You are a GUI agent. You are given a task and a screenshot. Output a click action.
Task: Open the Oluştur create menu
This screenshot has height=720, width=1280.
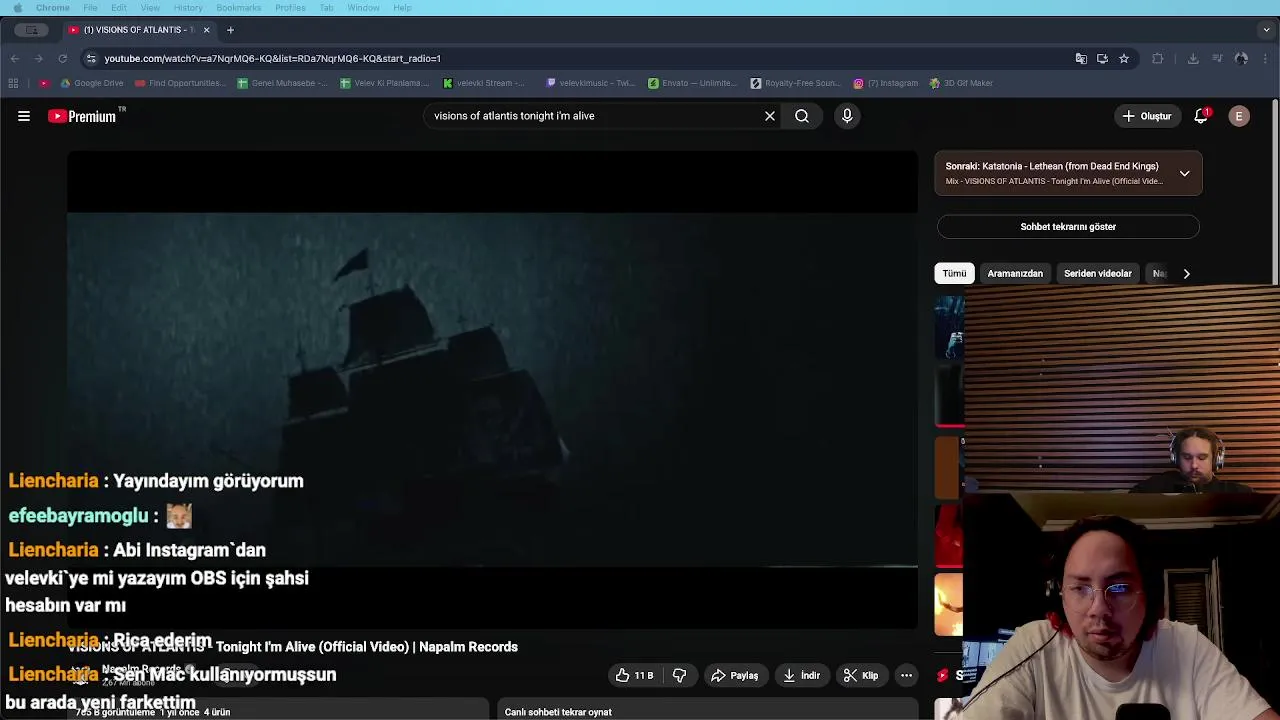click(1146, 116)
